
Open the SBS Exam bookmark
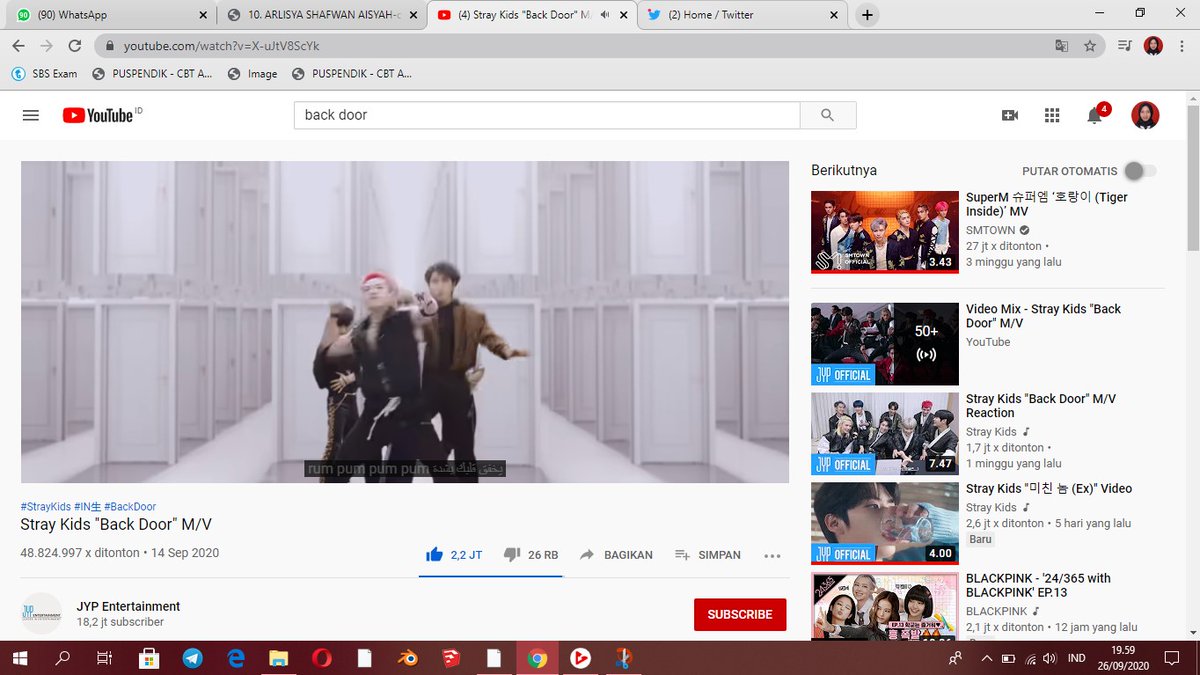pyautogui.click(x=44, y=74)
